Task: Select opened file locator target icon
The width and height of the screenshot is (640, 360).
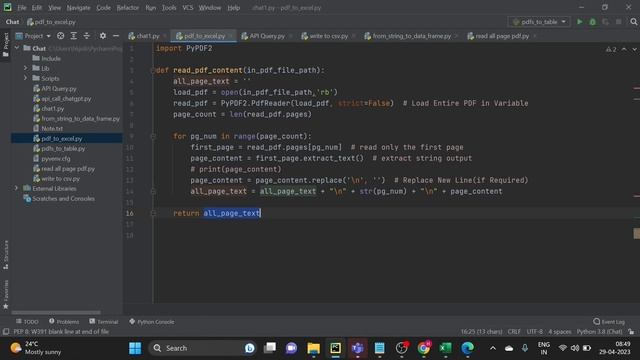Action: (x=60, y=36)
